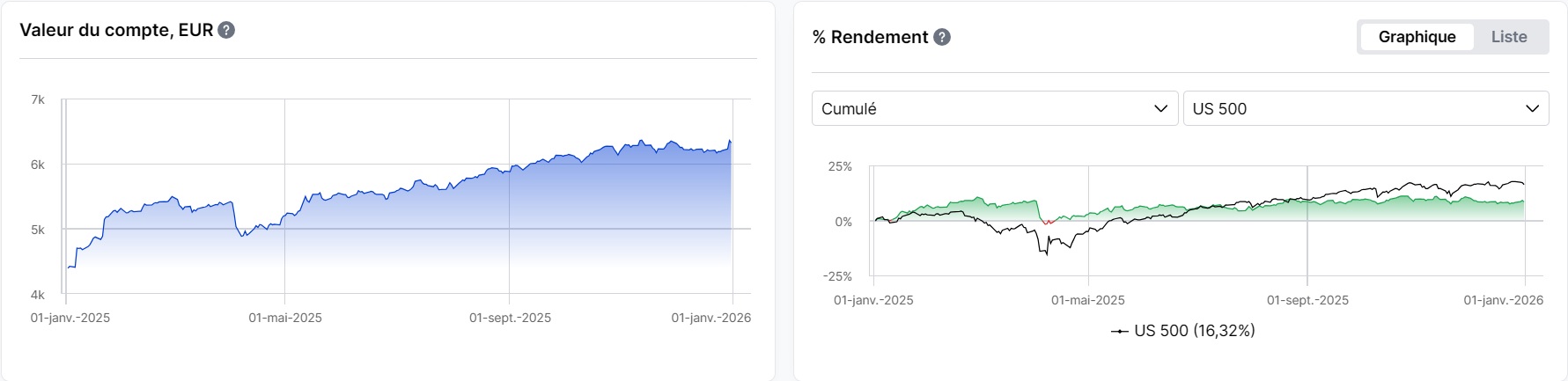Viewport: 1568px width, 381px height.
Task: Click 01-sept.-2025 label on return chart
Action: (1307, 300)
